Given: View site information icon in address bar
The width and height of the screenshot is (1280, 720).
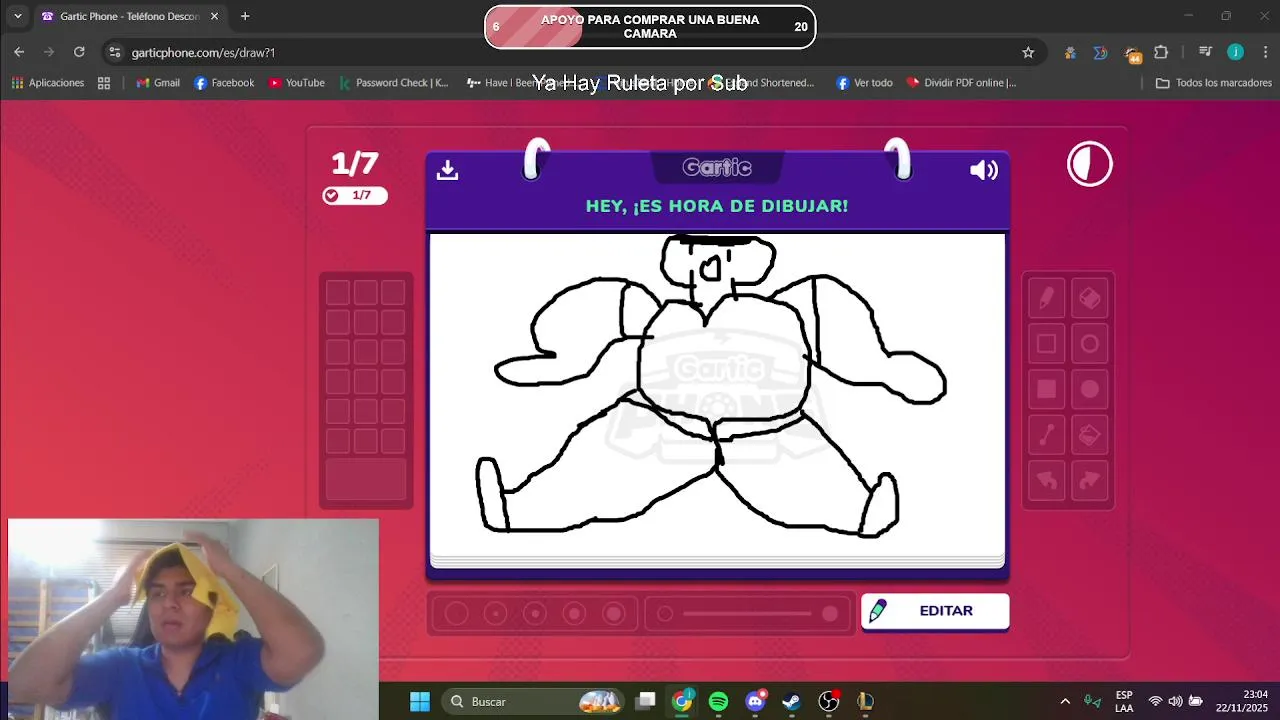Looking at the screenshot, I should pyautogui.click(x=115, y=52).
